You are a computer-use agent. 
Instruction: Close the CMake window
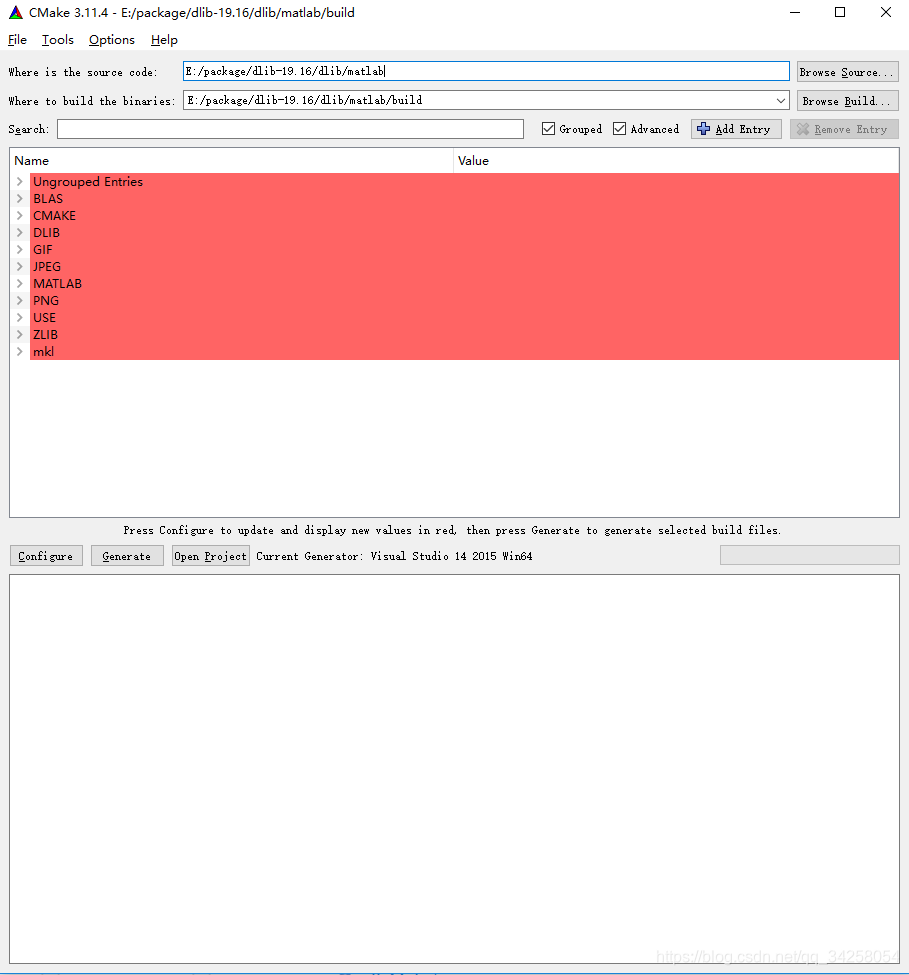(886, 12)
